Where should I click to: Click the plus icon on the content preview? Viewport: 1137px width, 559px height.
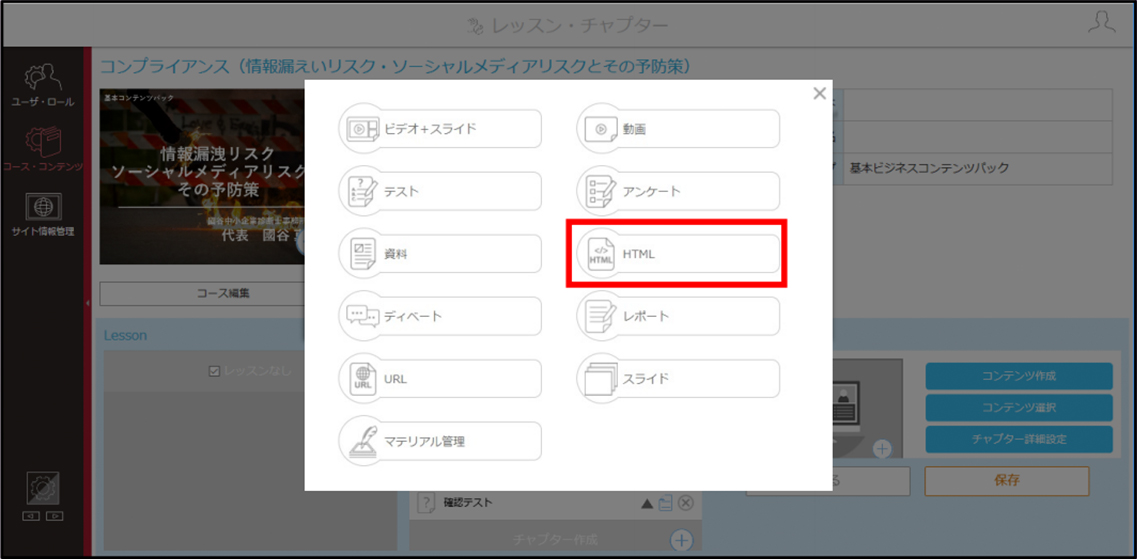[x=882, y=449]
